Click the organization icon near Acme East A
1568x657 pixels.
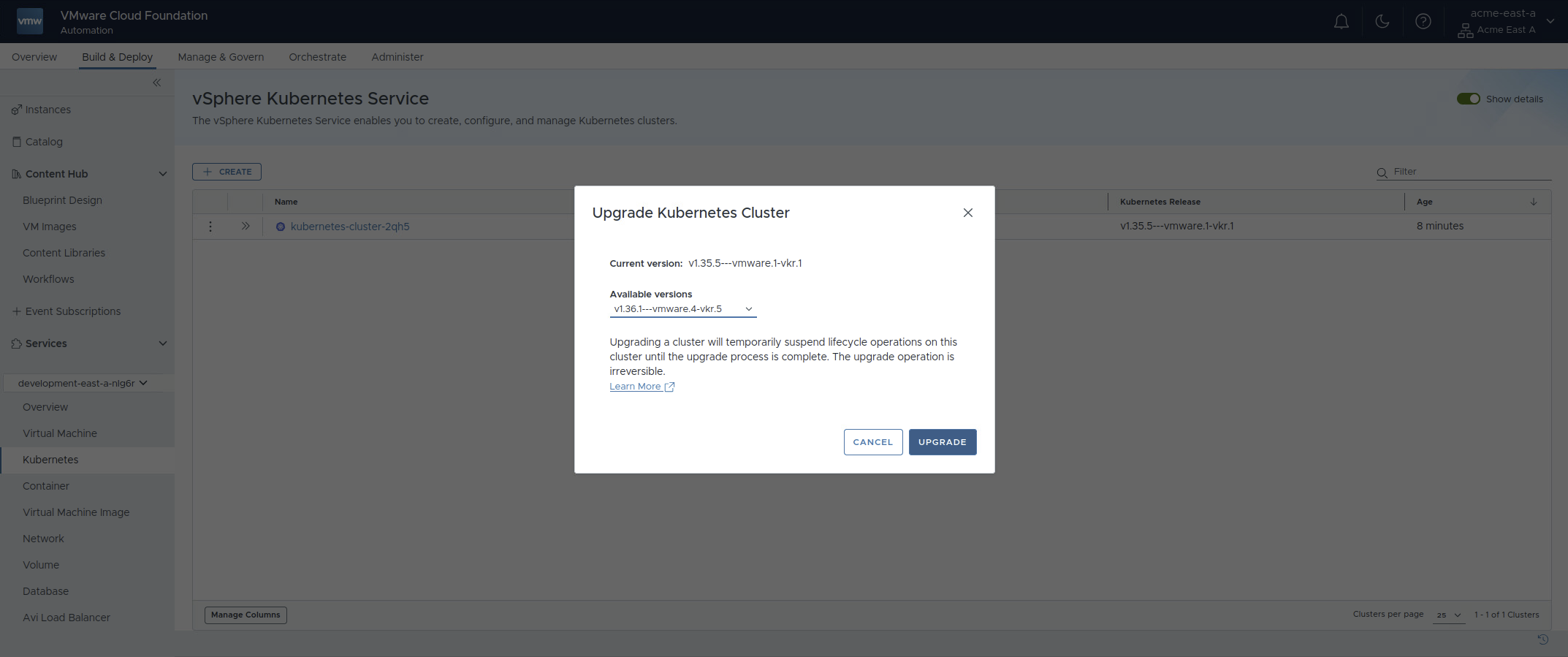point(1465,31)
